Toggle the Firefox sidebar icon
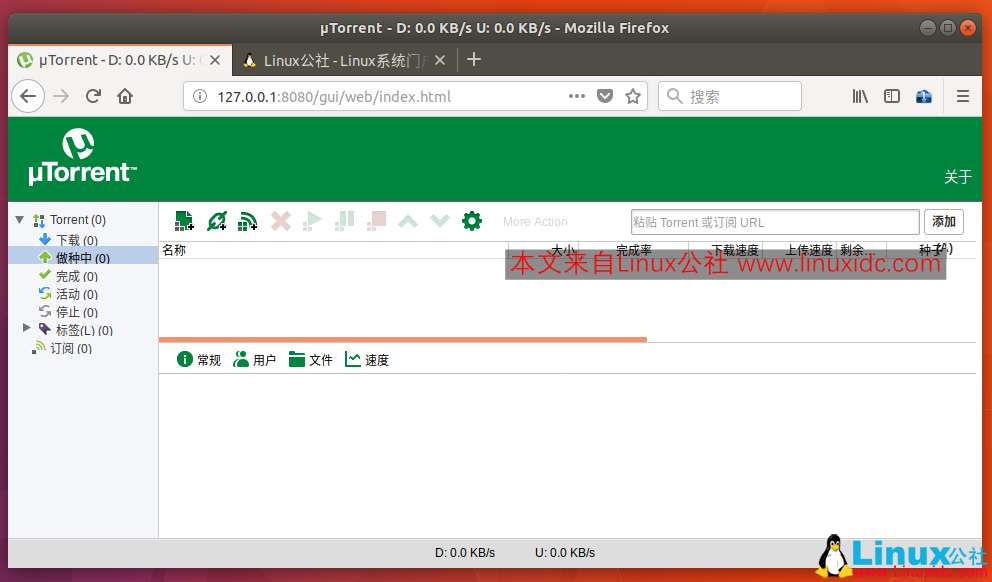This screenshot has height=582, width=992. 892,96
